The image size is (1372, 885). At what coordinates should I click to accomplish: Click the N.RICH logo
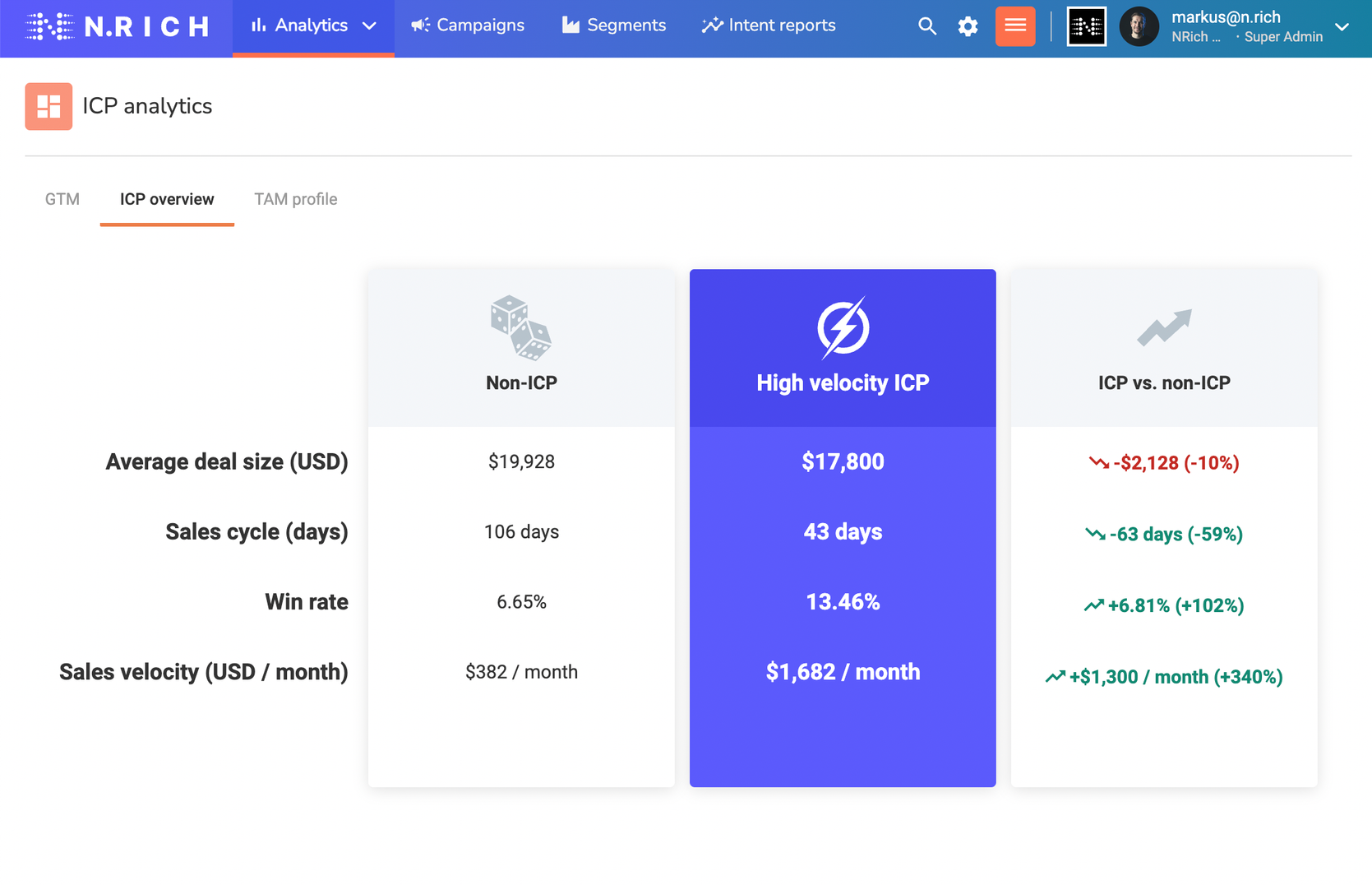115,26
